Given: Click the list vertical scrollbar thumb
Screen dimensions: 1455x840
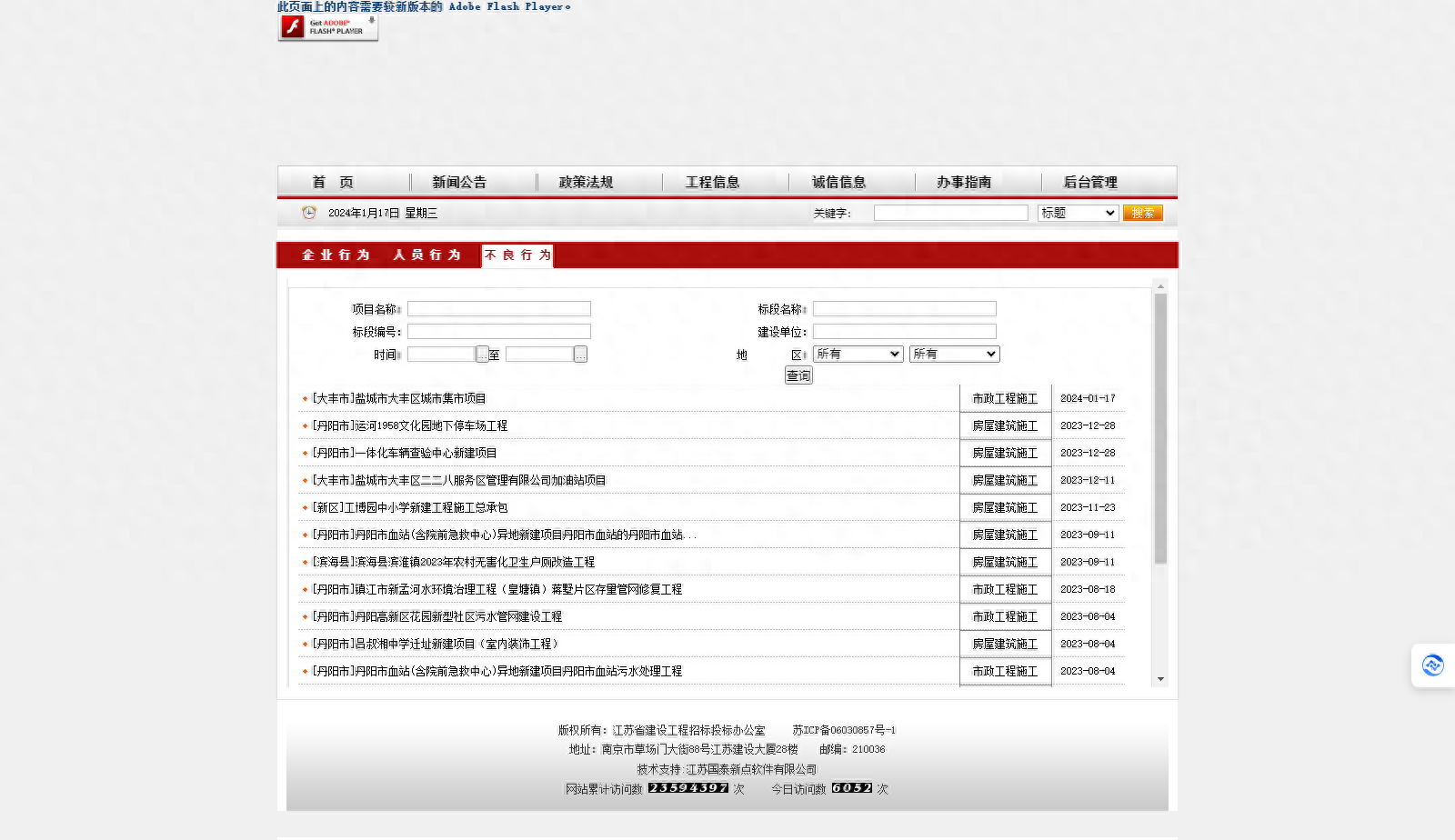Looking at the screenshot, I should 1160,429.
